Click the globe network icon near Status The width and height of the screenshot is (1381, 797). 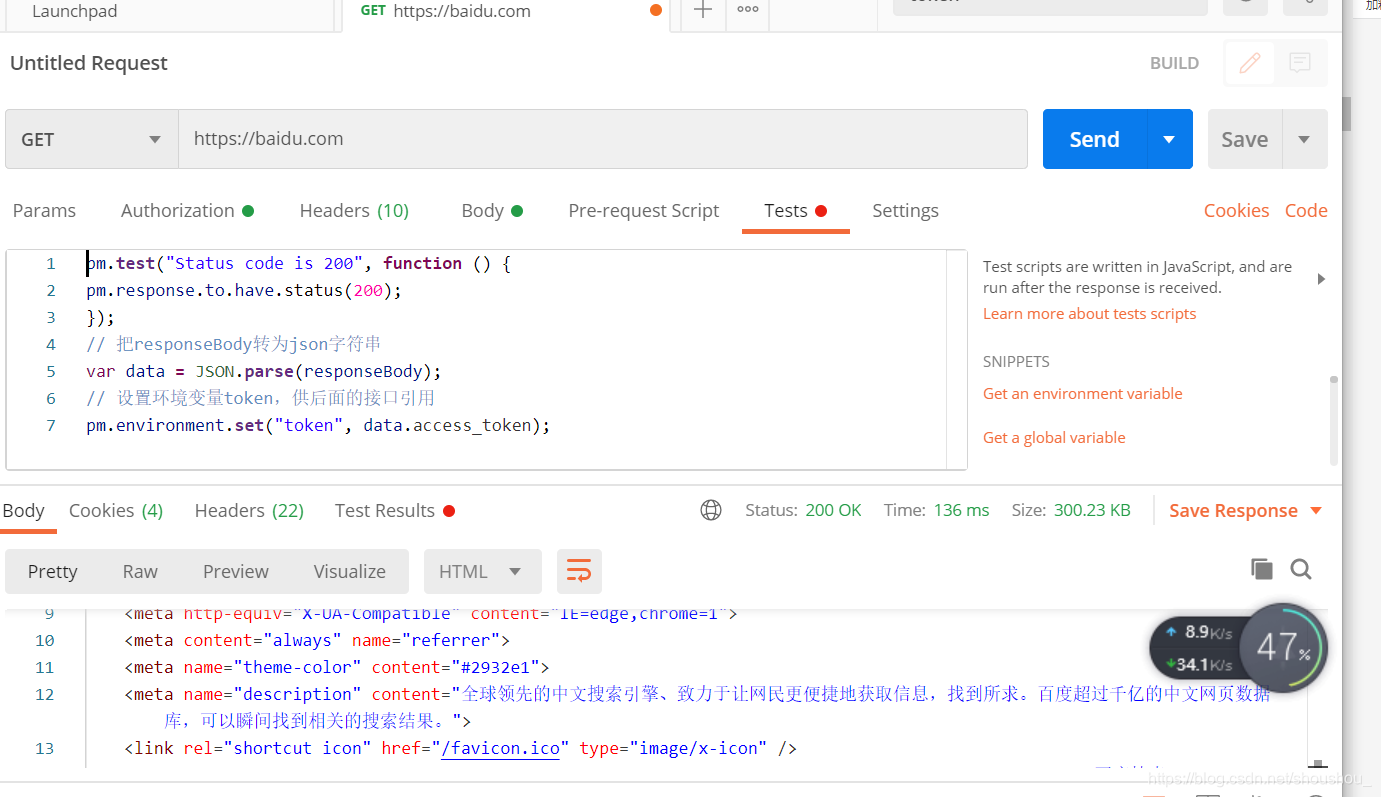pyautogui.click(x=711, y=510)
